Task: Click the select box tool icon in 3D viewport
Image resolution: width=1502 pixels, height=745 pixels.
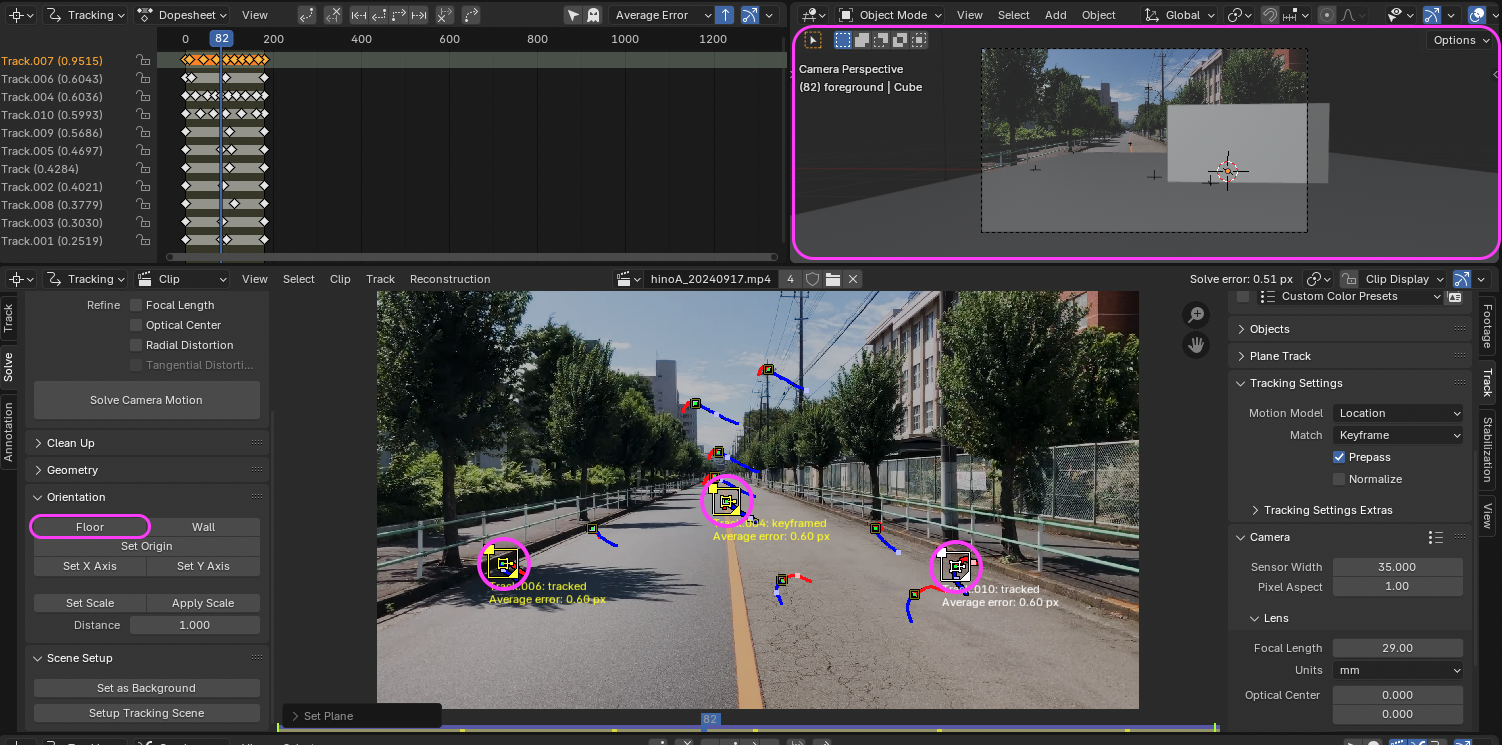Action: 813,40
